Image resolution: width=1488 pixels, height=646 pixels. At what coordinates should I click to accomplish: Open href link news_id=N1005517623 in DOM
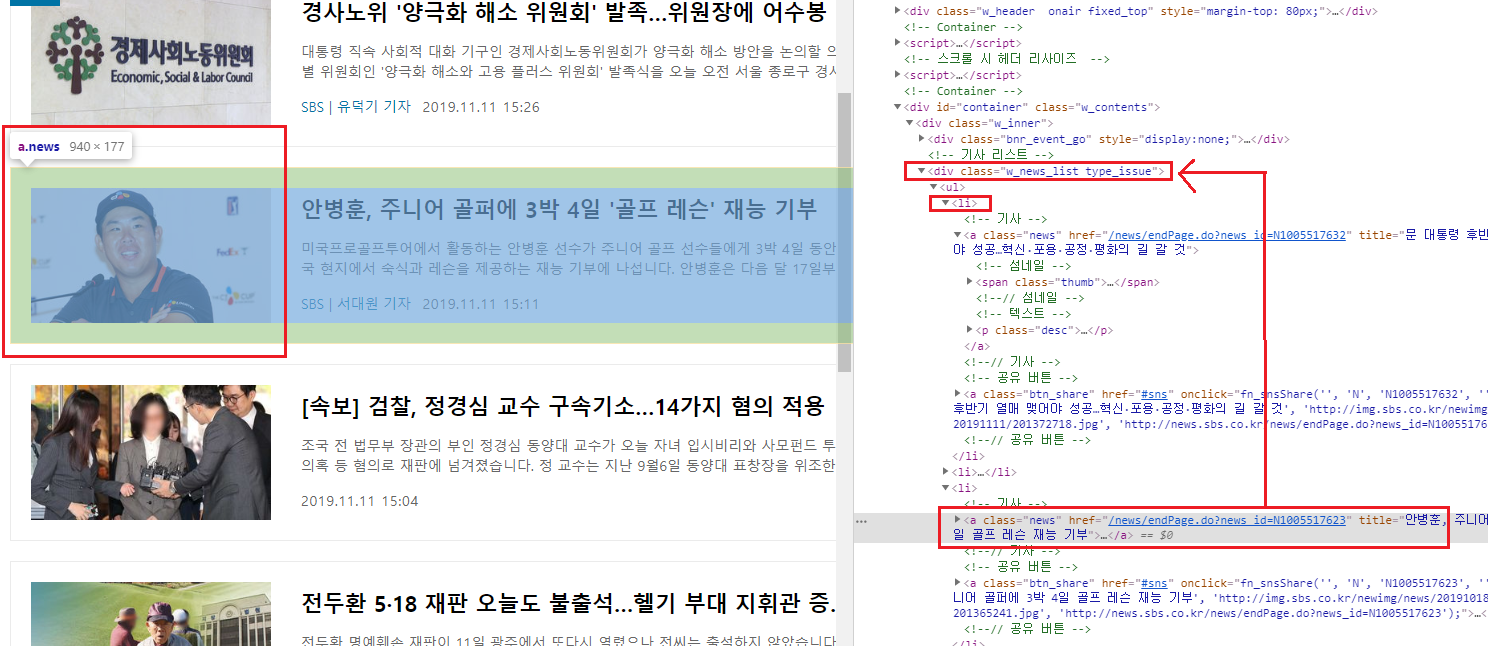tap(1228, 520)
